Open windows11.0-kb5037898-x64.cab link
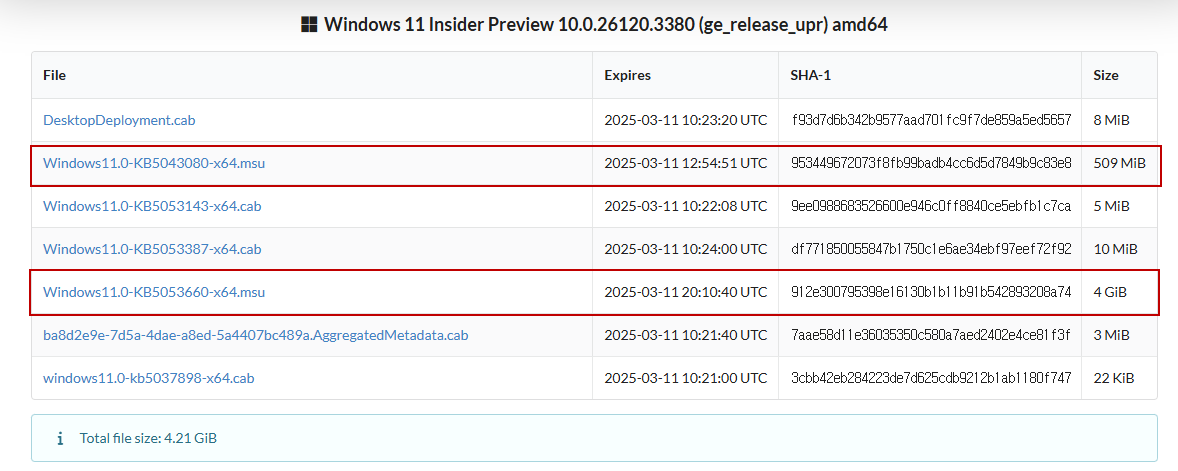Image resolution: width=1178 pixels, height=471 pixels. 149,378
